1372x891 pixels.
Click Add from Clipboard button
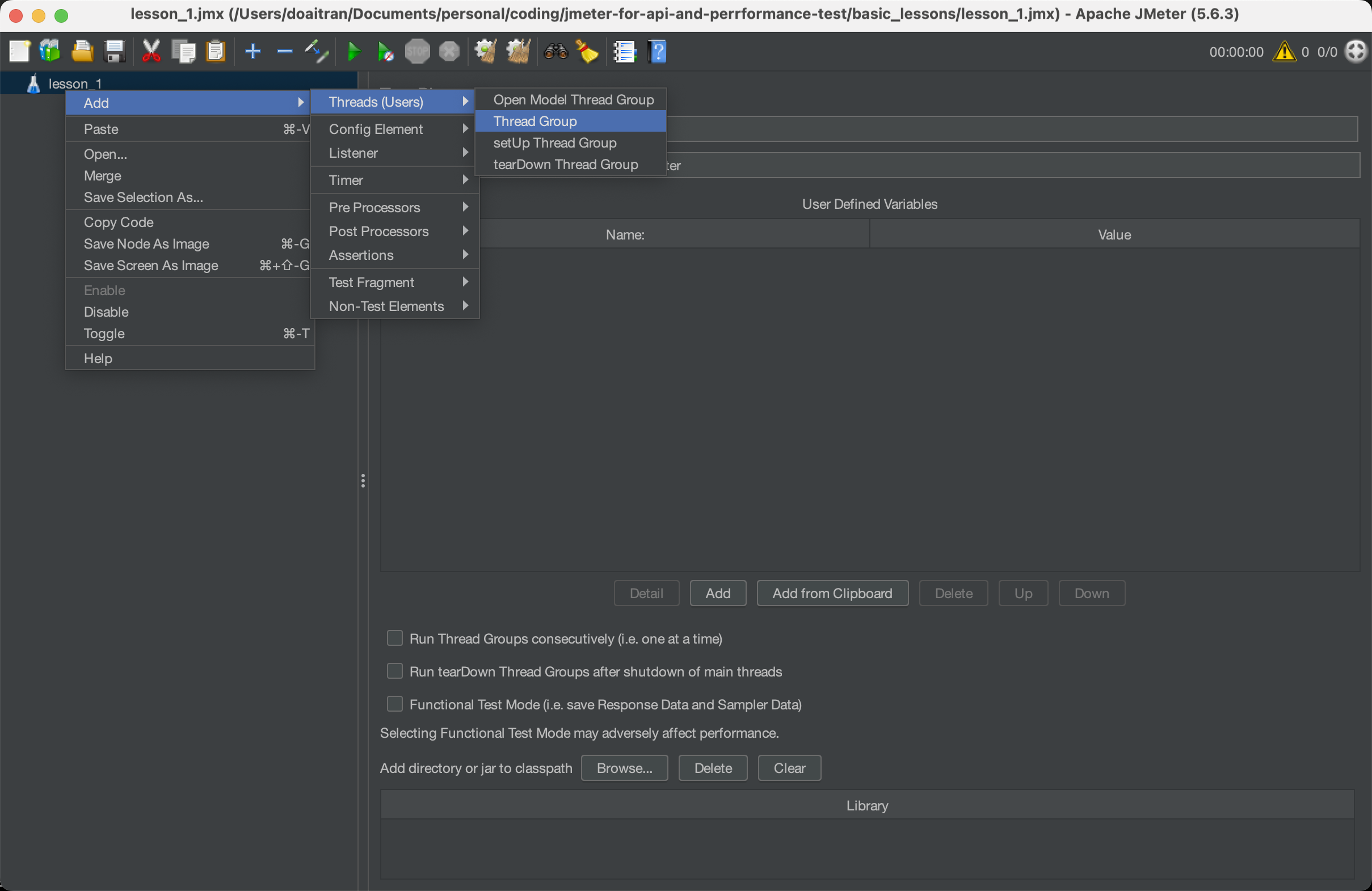point(832,593)
